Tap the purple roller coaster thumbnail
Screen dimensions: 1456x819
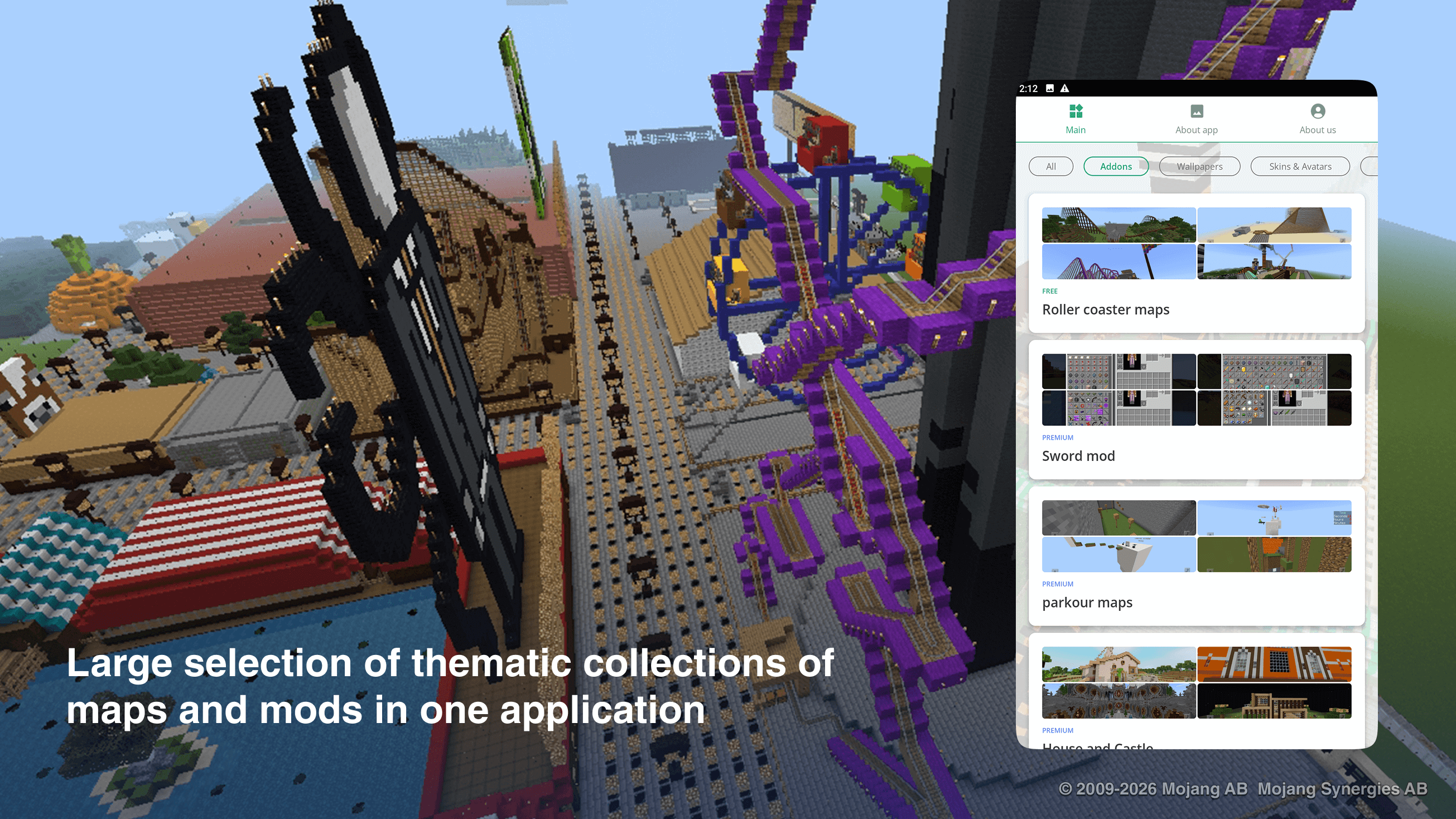click(1118, 262)
